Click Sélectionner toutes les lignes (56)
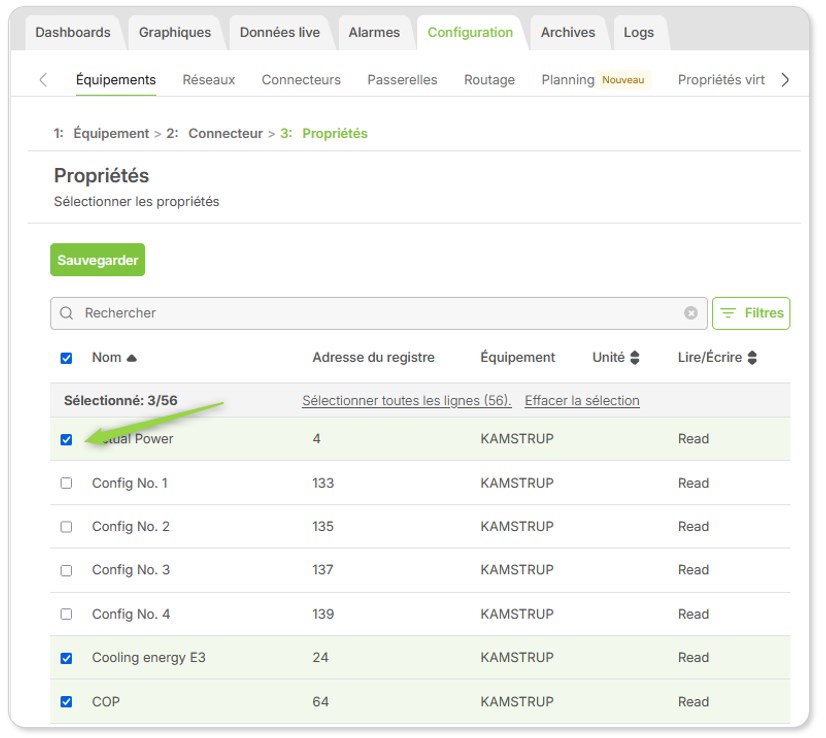826x738 pixels. [x=407, y=401]
